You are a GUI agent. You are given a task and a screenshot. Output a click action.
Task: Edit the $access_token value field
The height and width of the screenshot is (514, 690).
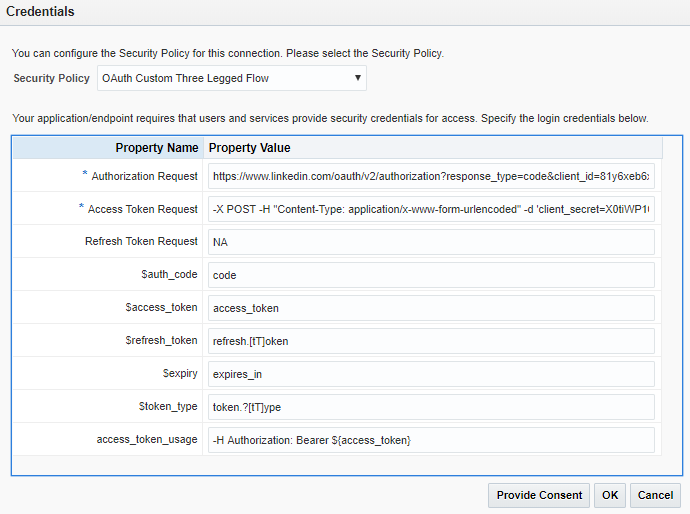coord(432,308)
